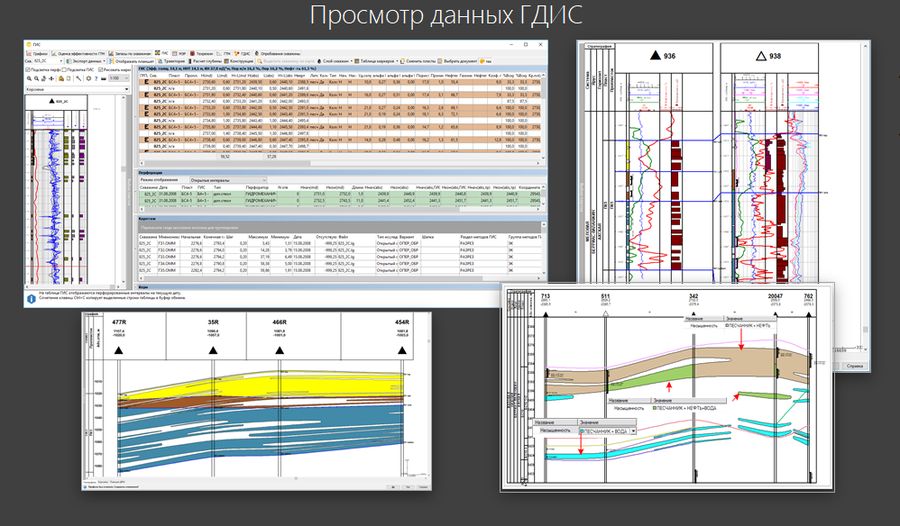
Task: Click the vertical scrollbar of ГИС table
Action: 544,115
